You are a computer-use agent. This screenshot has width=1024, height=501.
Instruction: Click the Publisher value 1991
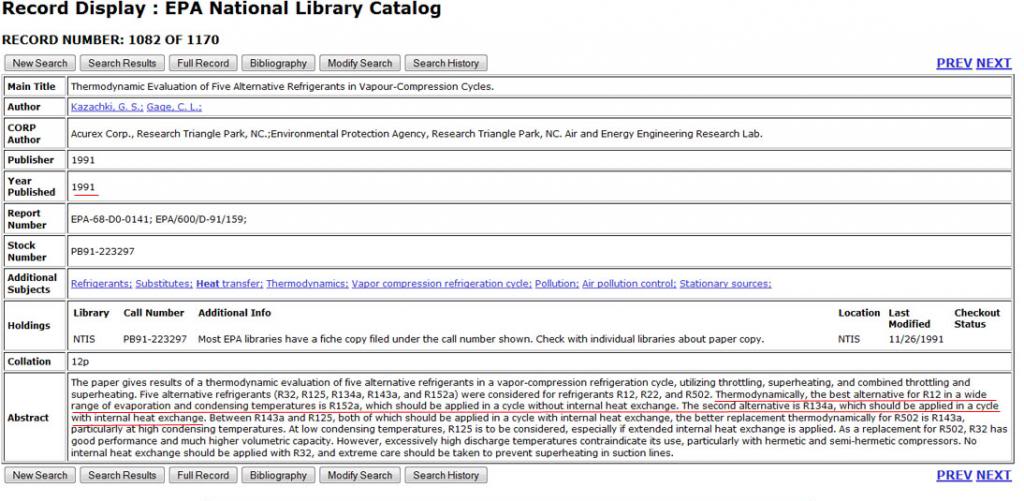click(83, 159)
